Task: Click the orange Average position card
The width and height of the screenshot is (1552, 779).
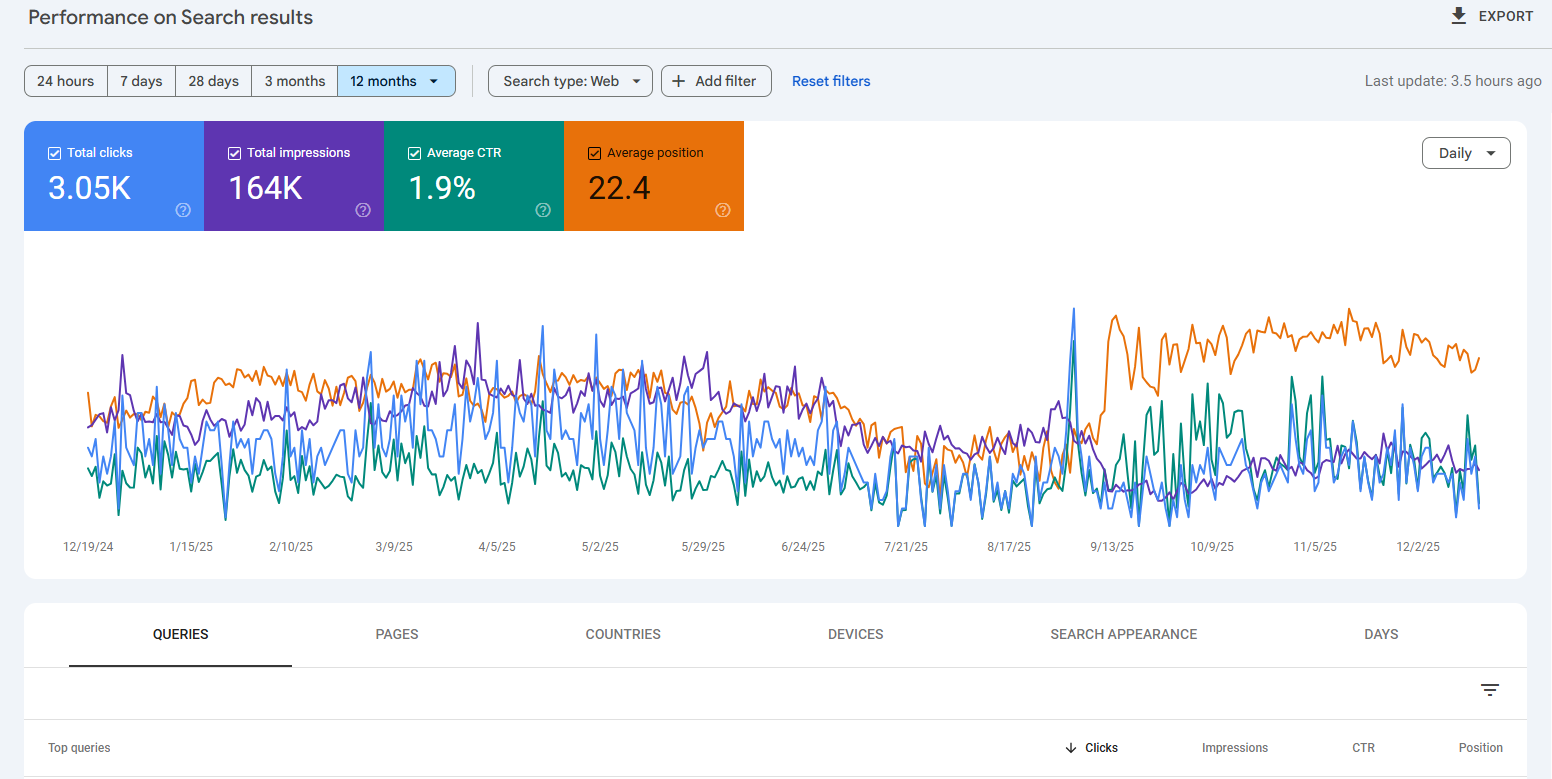Action: pos(653,176)
